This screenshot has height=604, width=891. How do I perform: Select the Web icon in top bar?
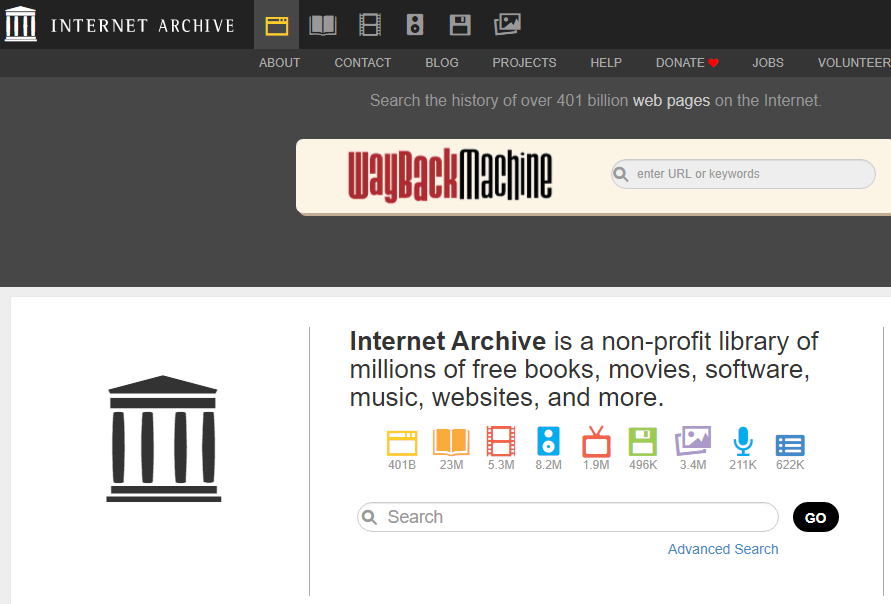(277, 26)
